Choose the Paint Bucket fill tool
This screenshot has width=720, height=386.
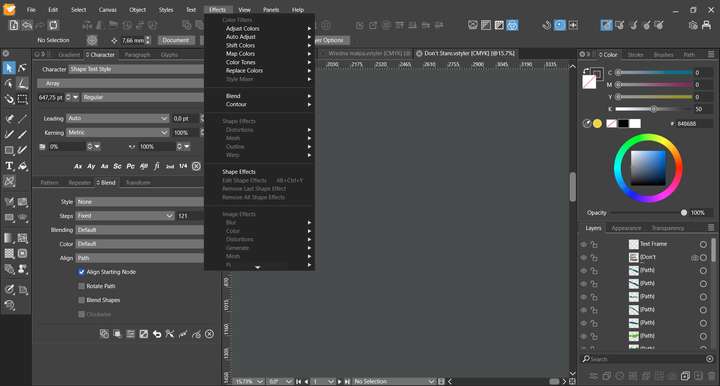(22, 166)
